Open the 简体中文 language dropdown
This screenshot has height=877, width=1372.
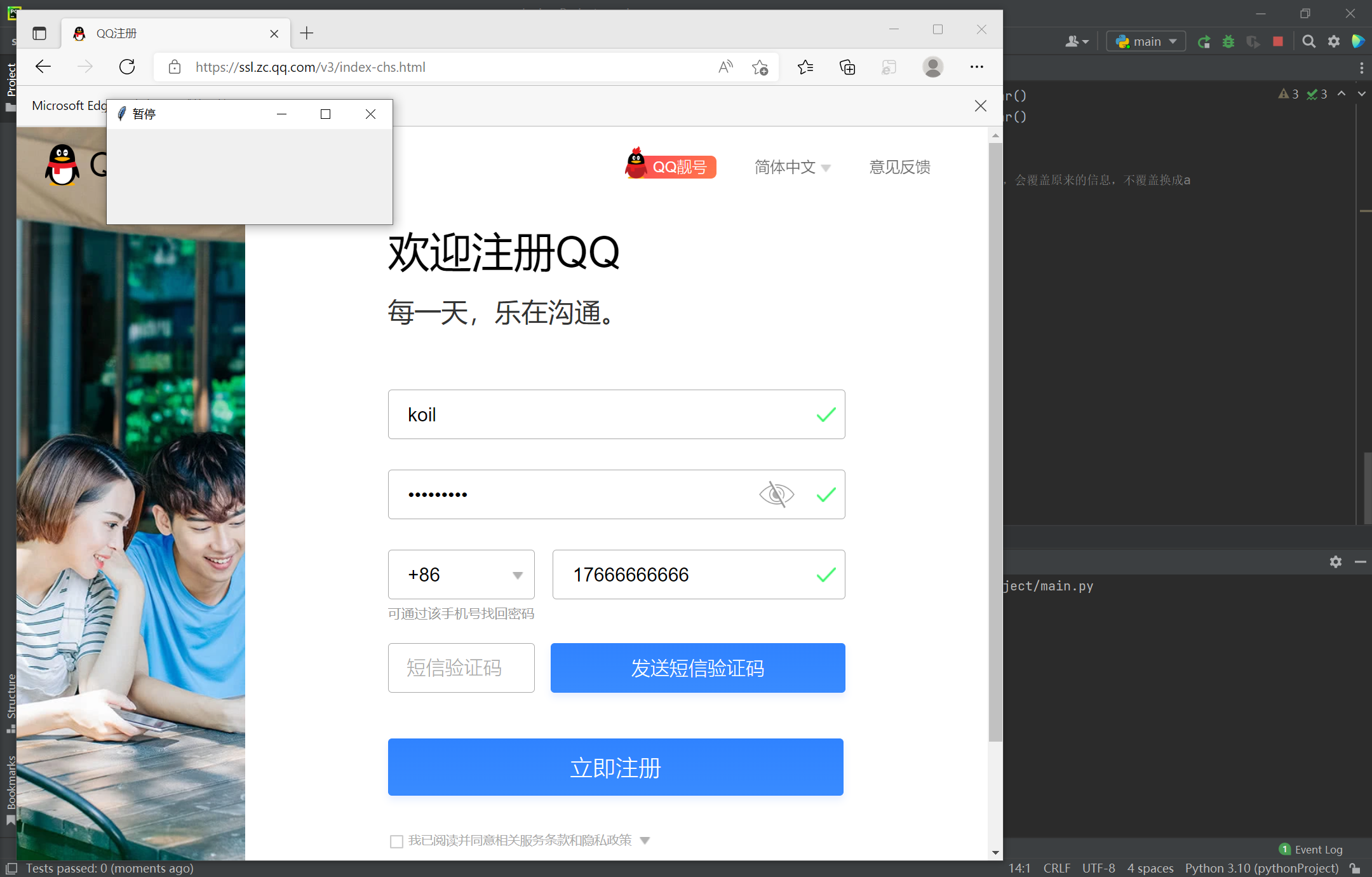tap(792, 167)
